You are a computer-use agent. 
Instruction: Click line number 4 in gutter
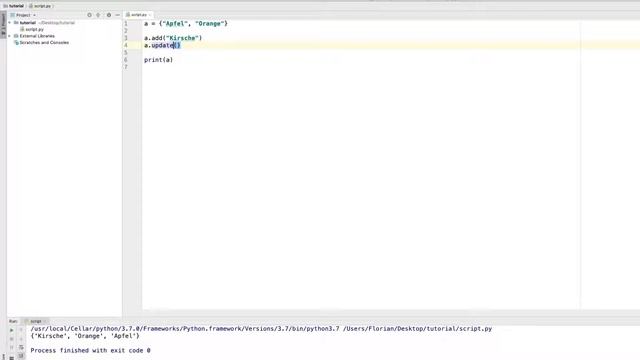pos(126,45)
